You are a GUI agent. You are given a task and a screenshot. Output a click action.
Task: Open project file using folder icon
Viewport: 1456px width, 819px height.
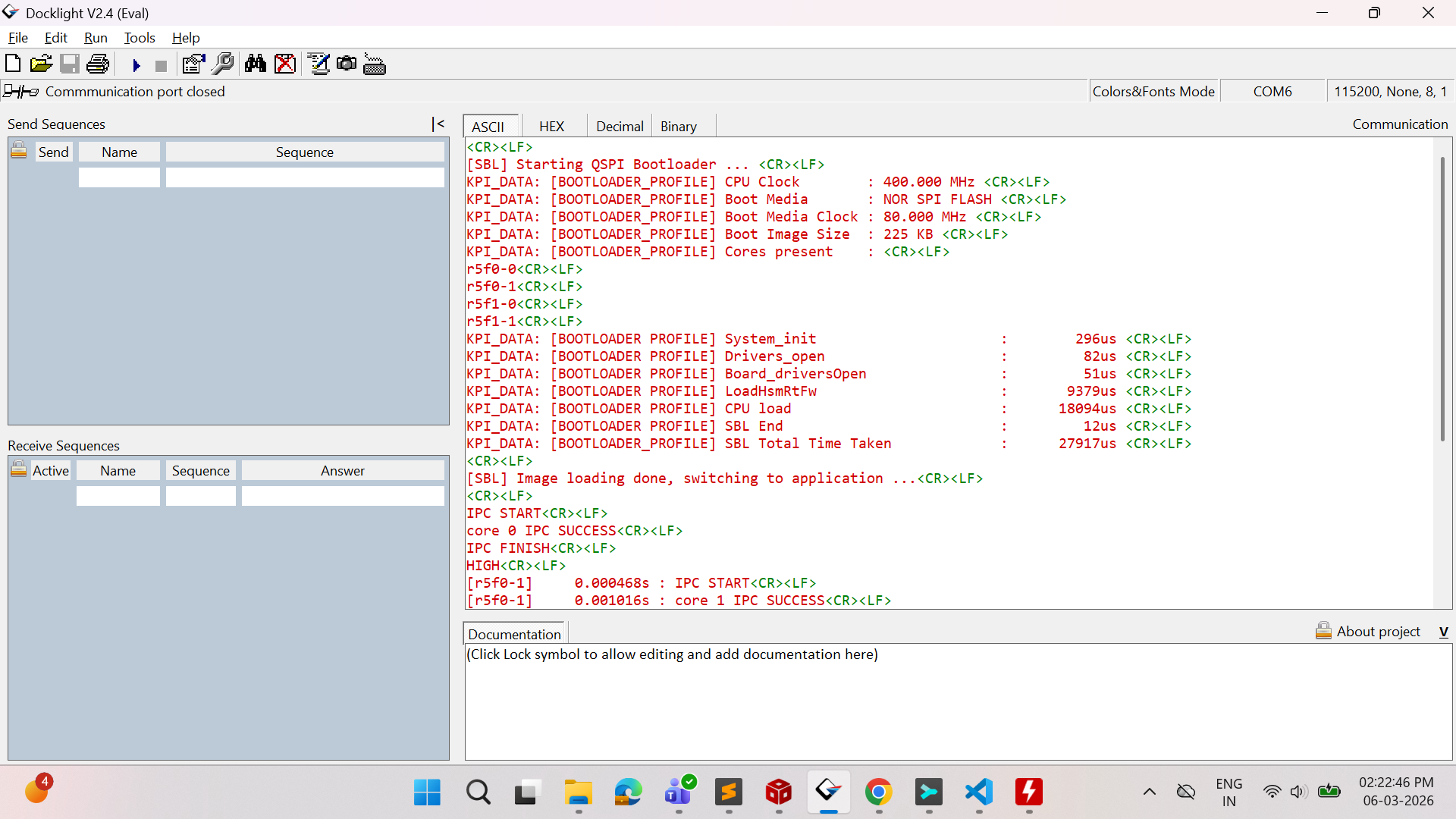41,64
